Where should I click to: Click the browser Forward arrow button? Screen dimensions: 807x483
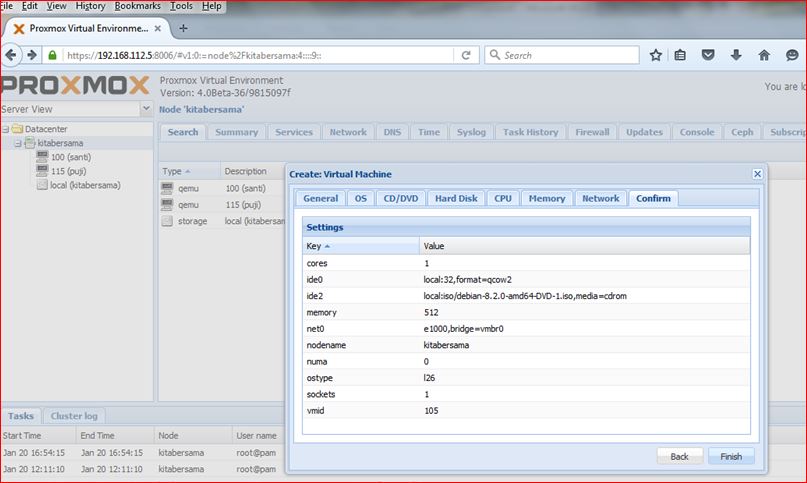[32, 55]
